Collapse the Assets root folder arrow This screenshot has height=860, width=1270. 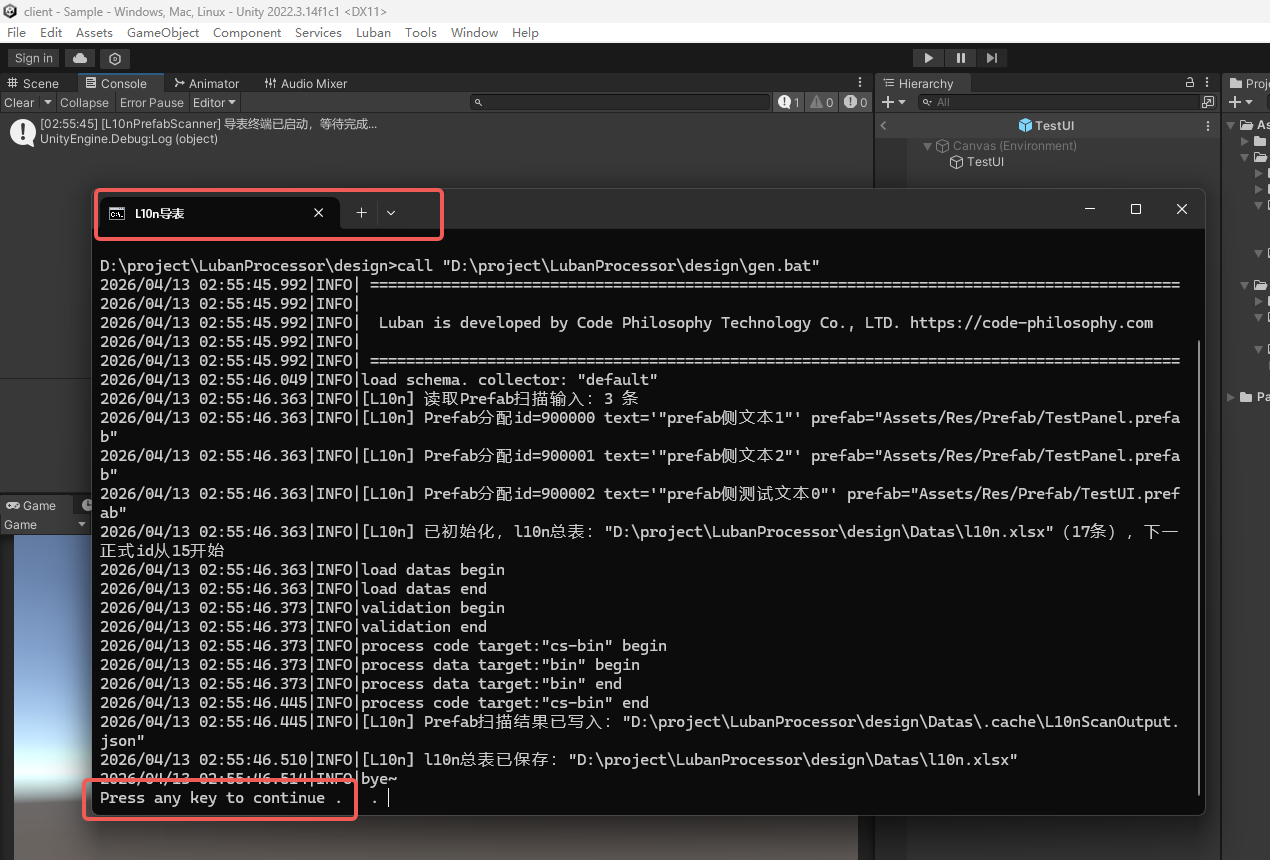click(x=1231, y=125)
